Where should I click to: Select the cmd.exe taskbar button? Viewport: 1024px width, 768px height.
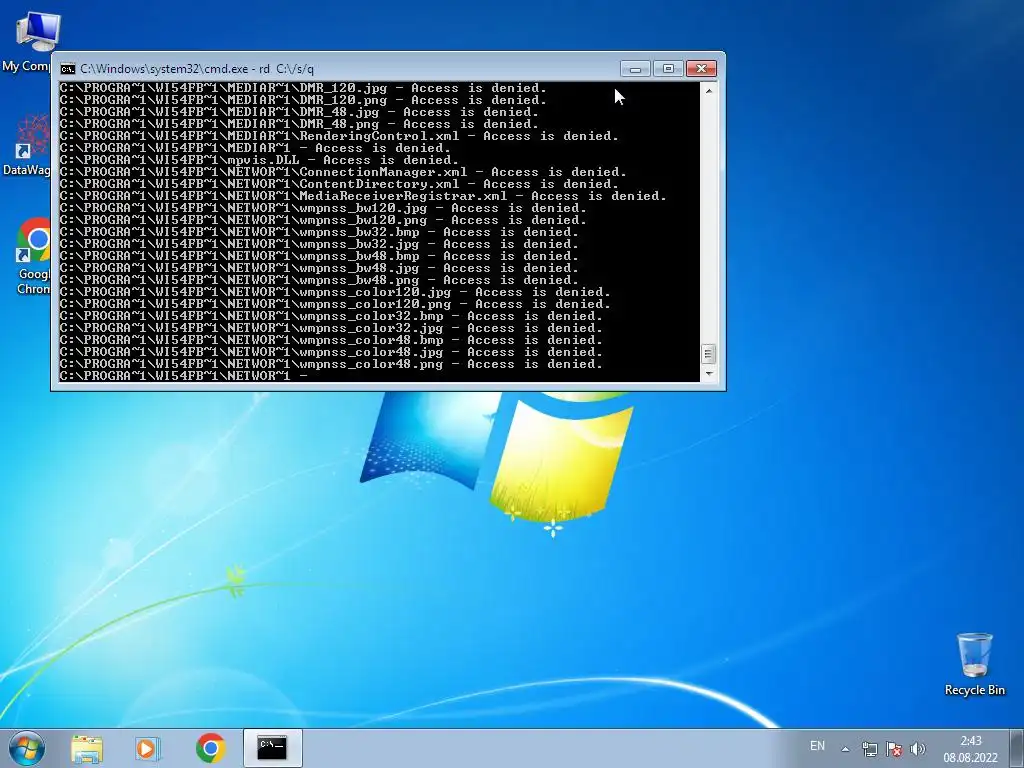[272, 748]
